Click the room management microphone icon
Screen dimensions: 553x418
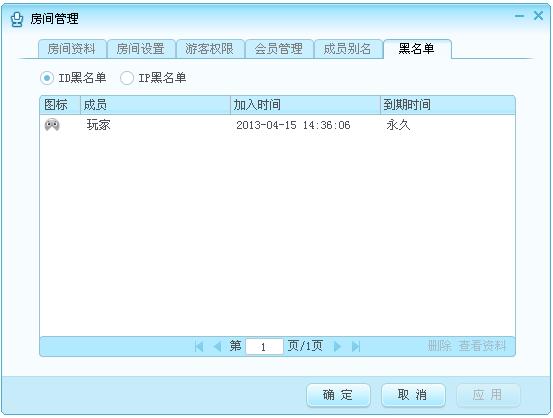16,19
